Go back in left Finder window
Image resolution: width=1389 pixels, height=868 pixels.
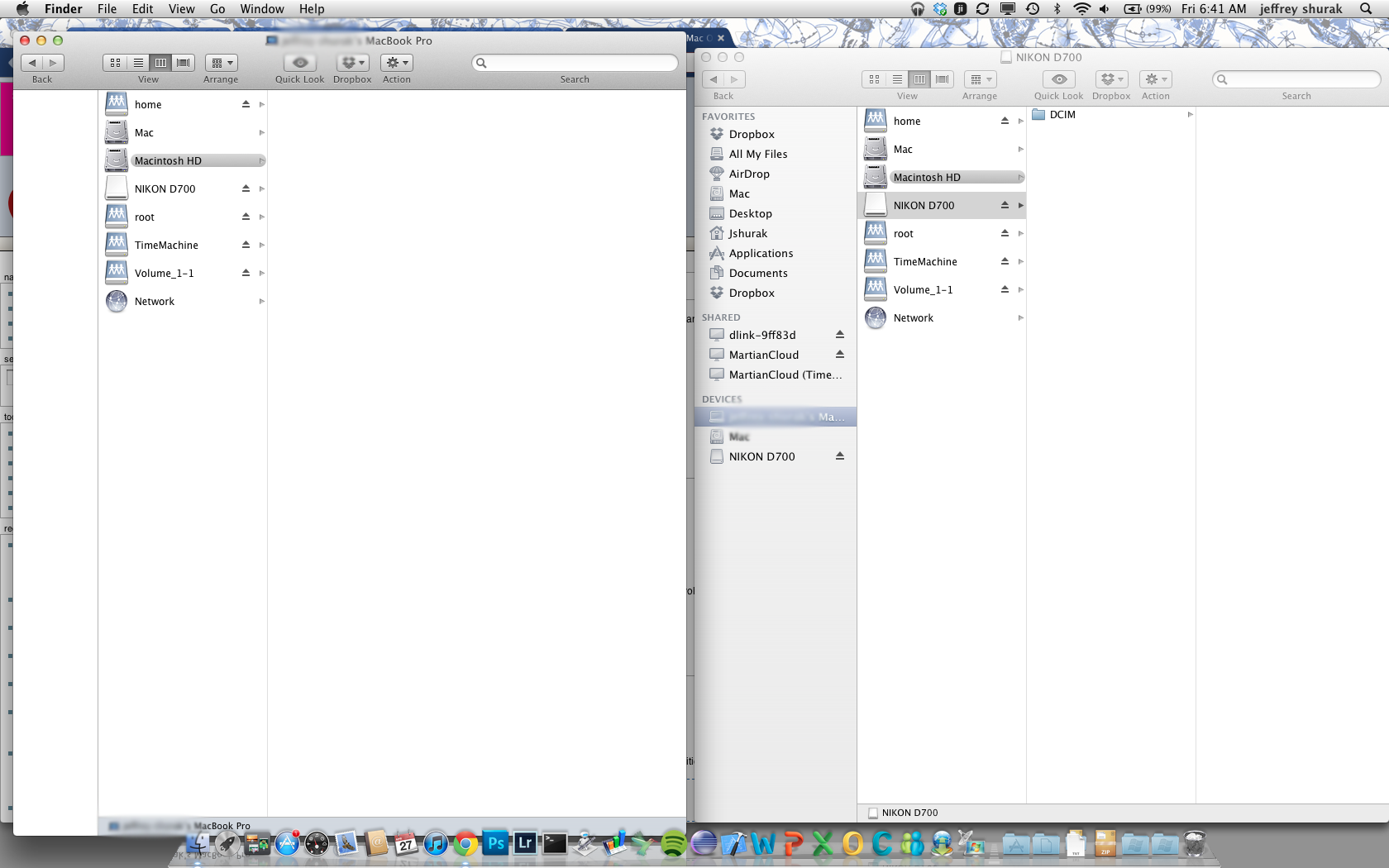pos(32,63)
